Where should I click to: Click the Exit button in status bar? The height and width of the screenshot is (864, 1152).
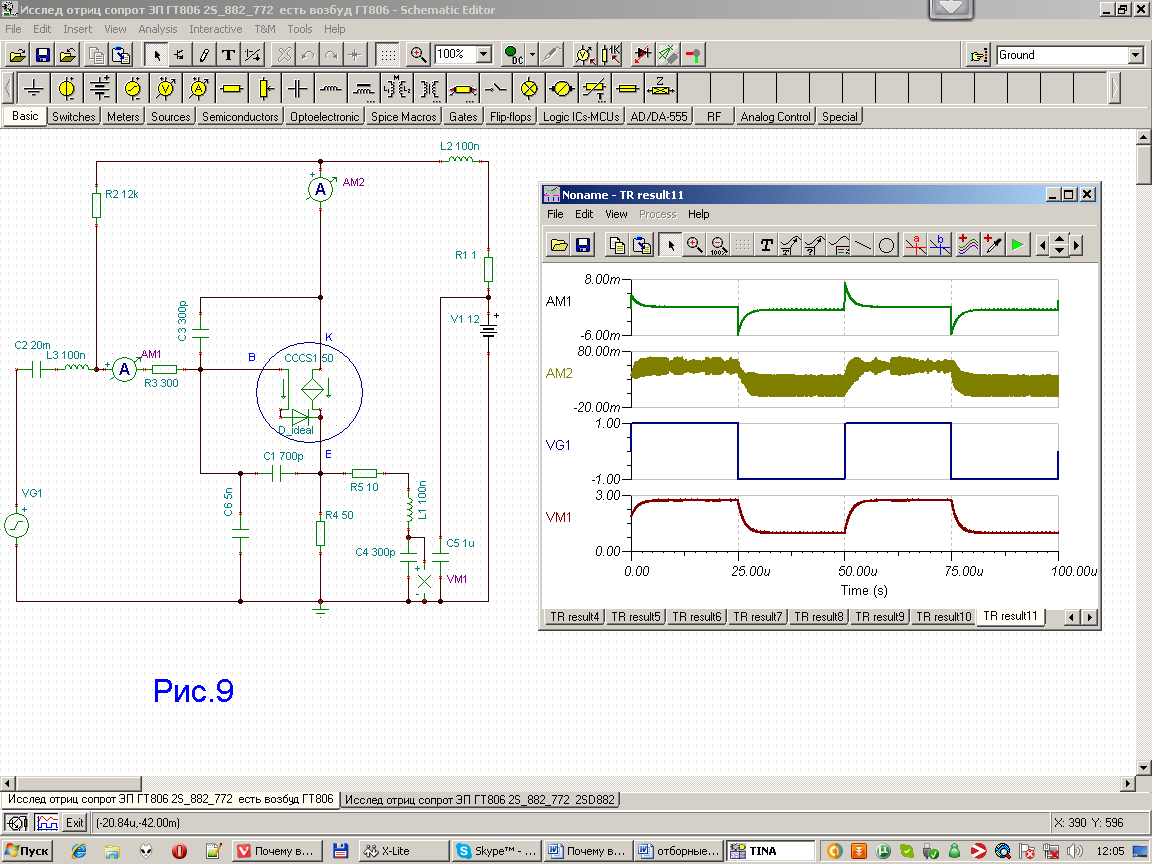(74, 823)
